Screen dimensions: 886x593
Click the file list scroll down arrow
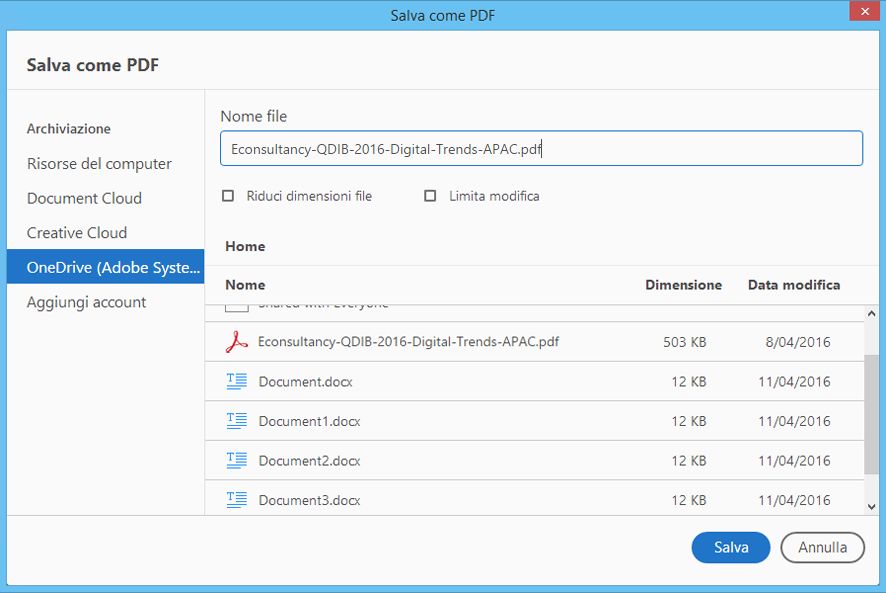871,507
